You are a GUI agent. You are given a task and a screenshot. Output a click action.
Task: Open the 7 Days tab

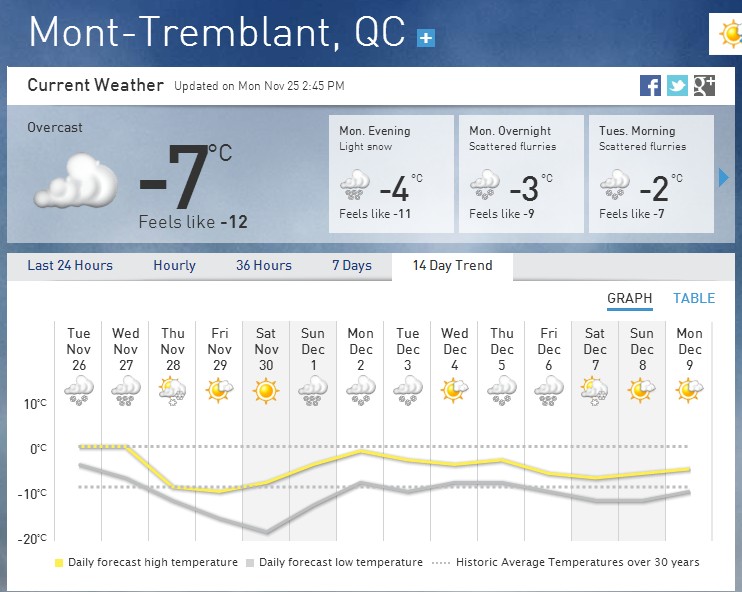click(351, 266)
